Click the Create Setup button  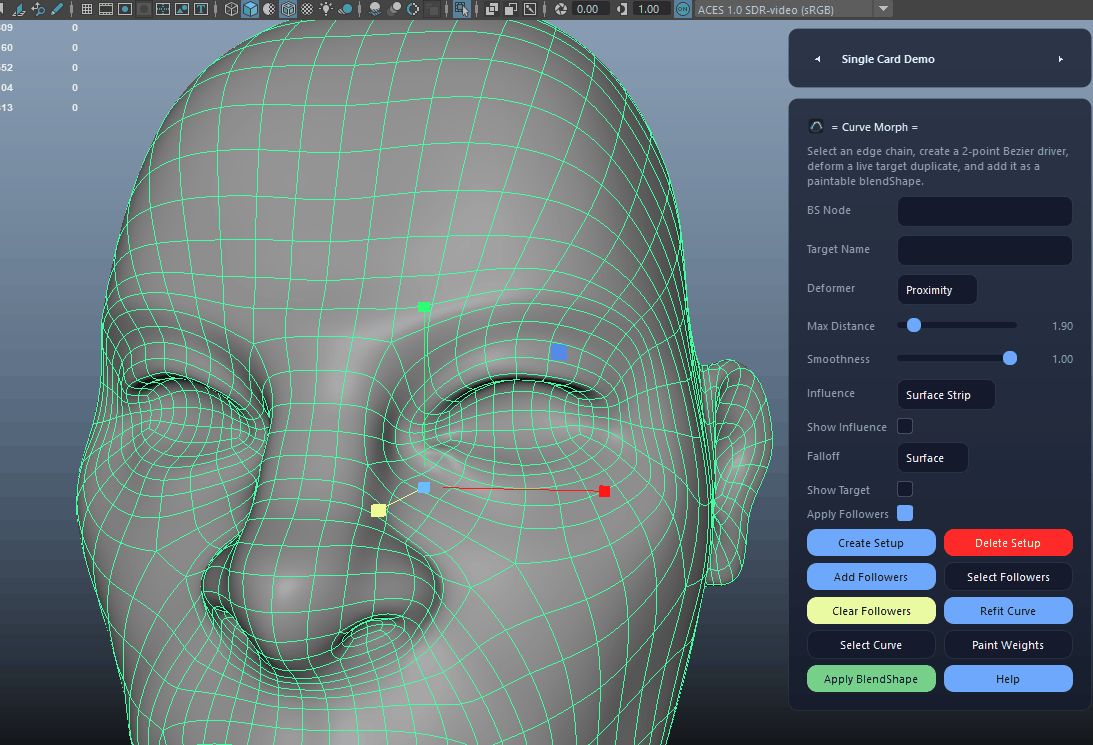[x=871, y=543]
